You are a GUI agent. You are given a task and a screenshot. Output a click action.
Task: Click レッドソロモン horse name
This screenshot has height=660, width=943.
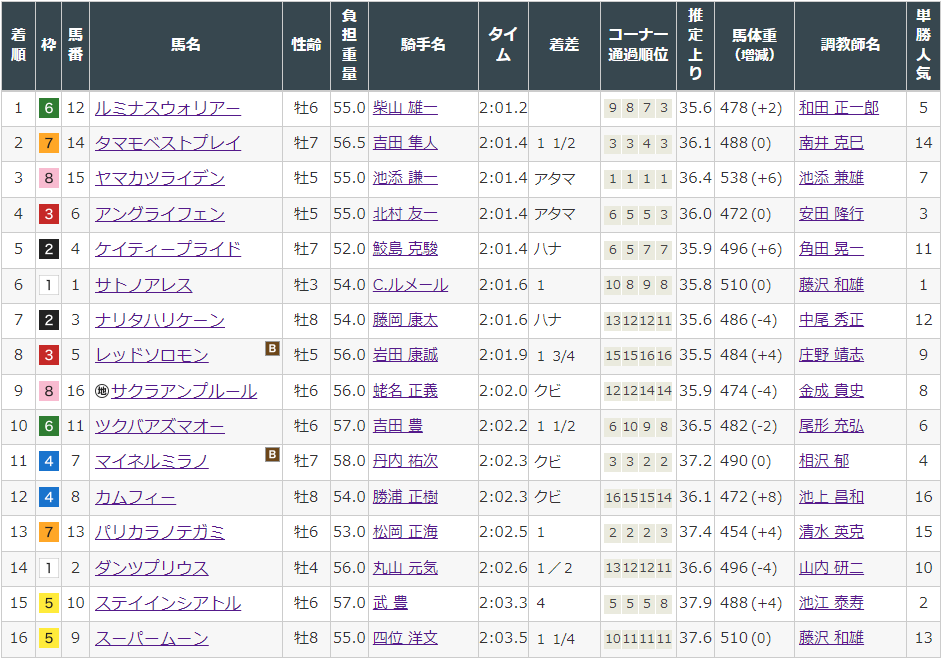pyautogui.click(x=152, y=356)
